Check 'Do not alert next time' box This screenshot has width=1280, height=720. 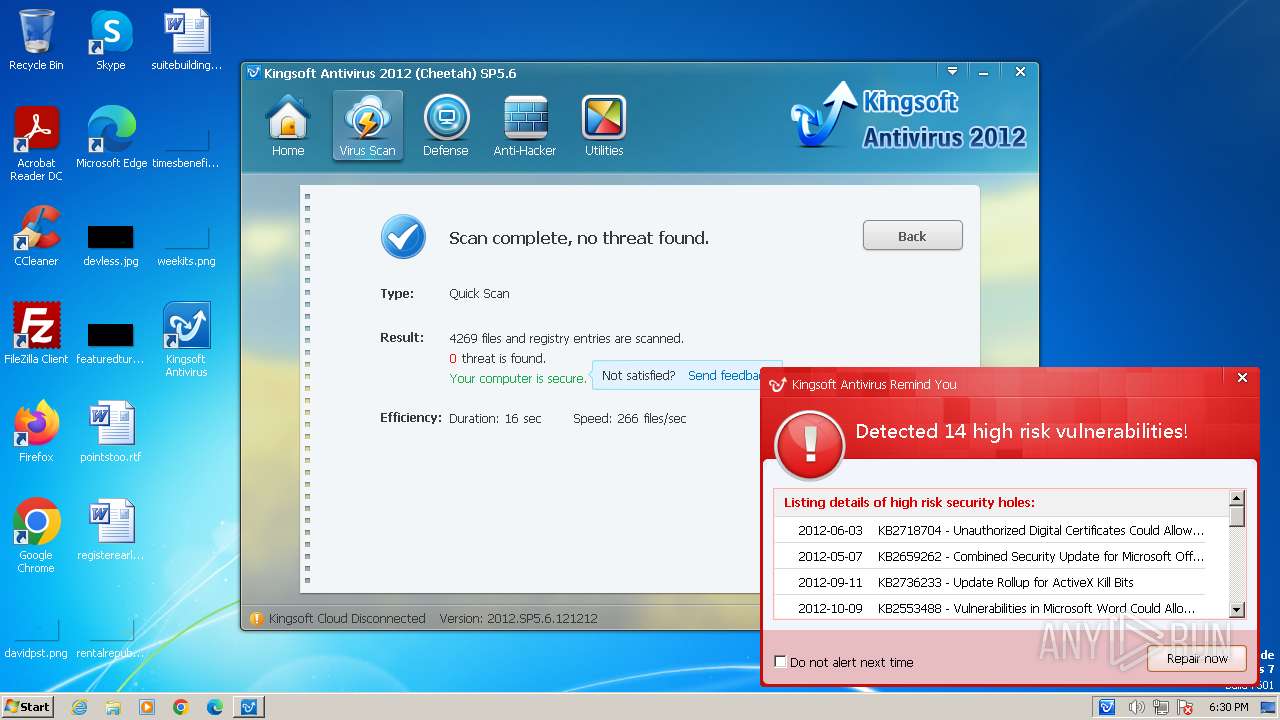tap(780, 662)
